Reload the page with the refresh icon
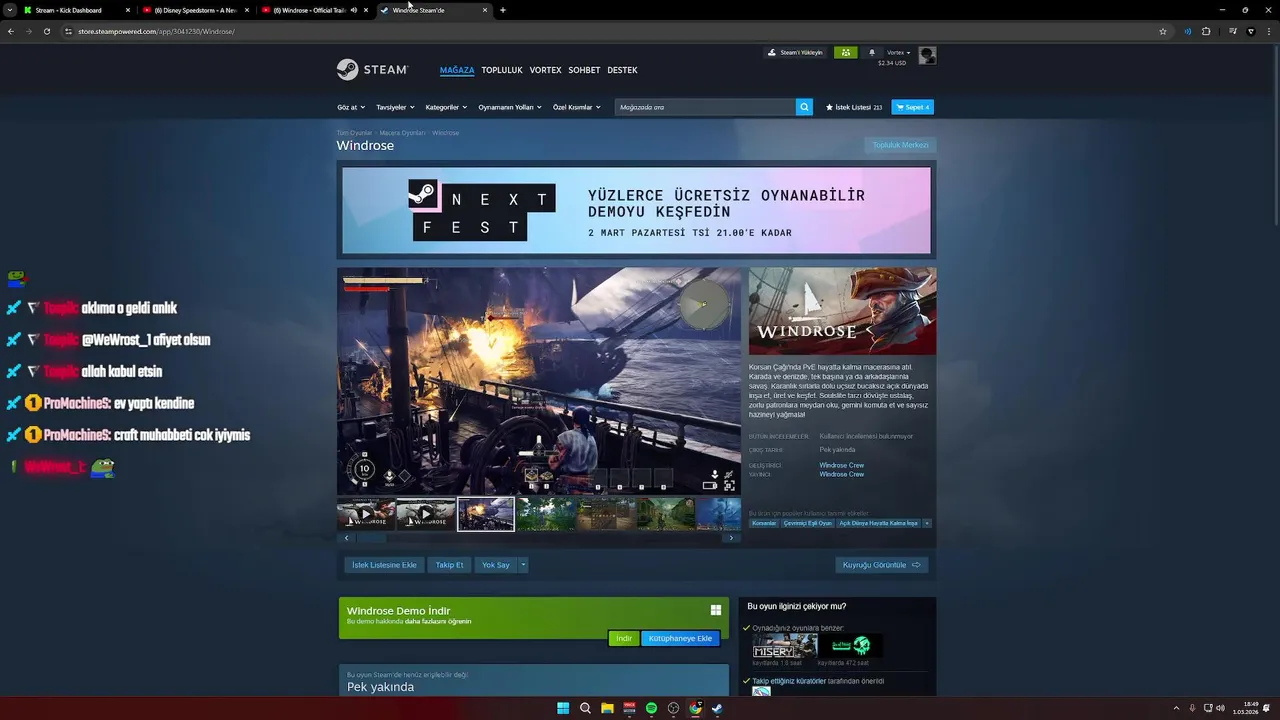The image size is (1280, 720). [x=46, y=31]
